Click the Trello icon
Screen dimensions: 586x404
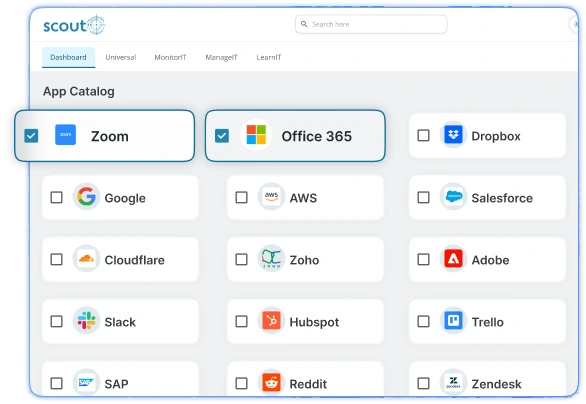click(454, 321)
